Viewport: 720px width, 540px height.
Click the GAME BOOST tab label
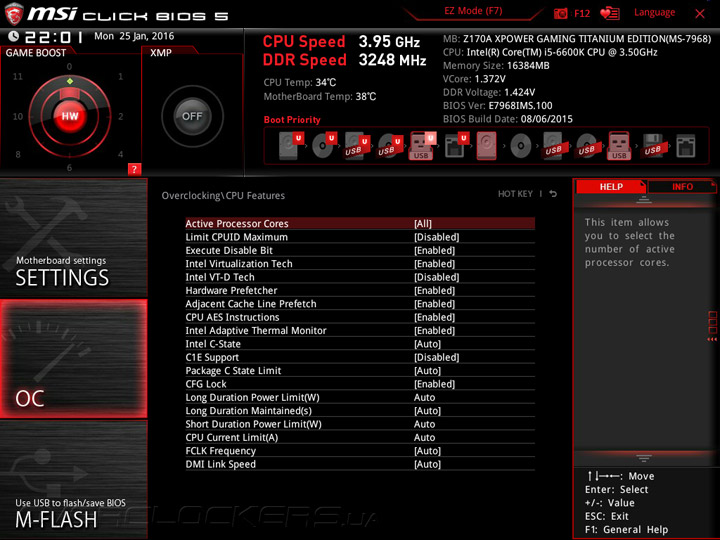[x=36, y=53]
